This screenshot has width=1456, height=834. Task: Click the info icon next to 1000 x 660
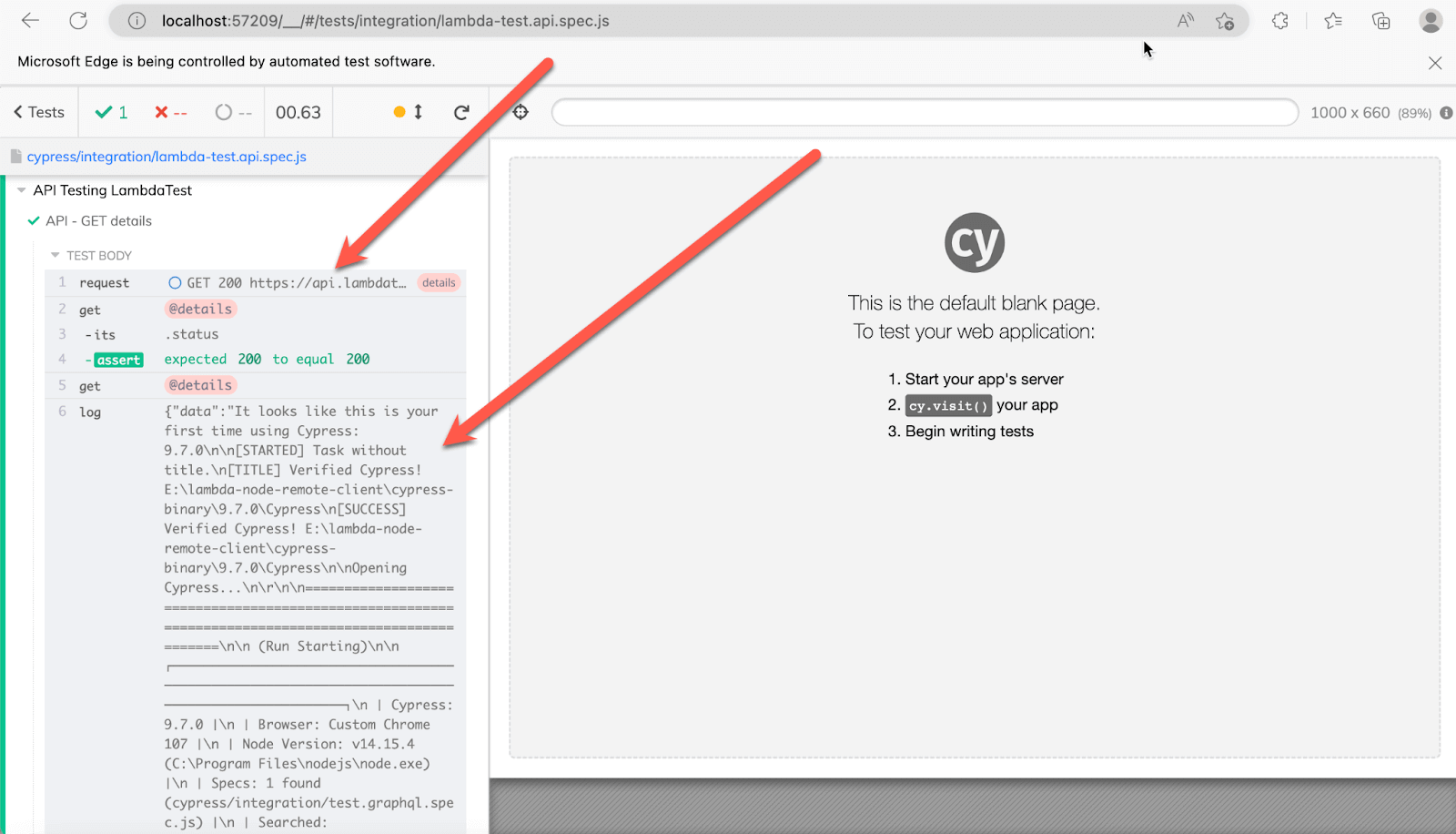coord(1445,112)
